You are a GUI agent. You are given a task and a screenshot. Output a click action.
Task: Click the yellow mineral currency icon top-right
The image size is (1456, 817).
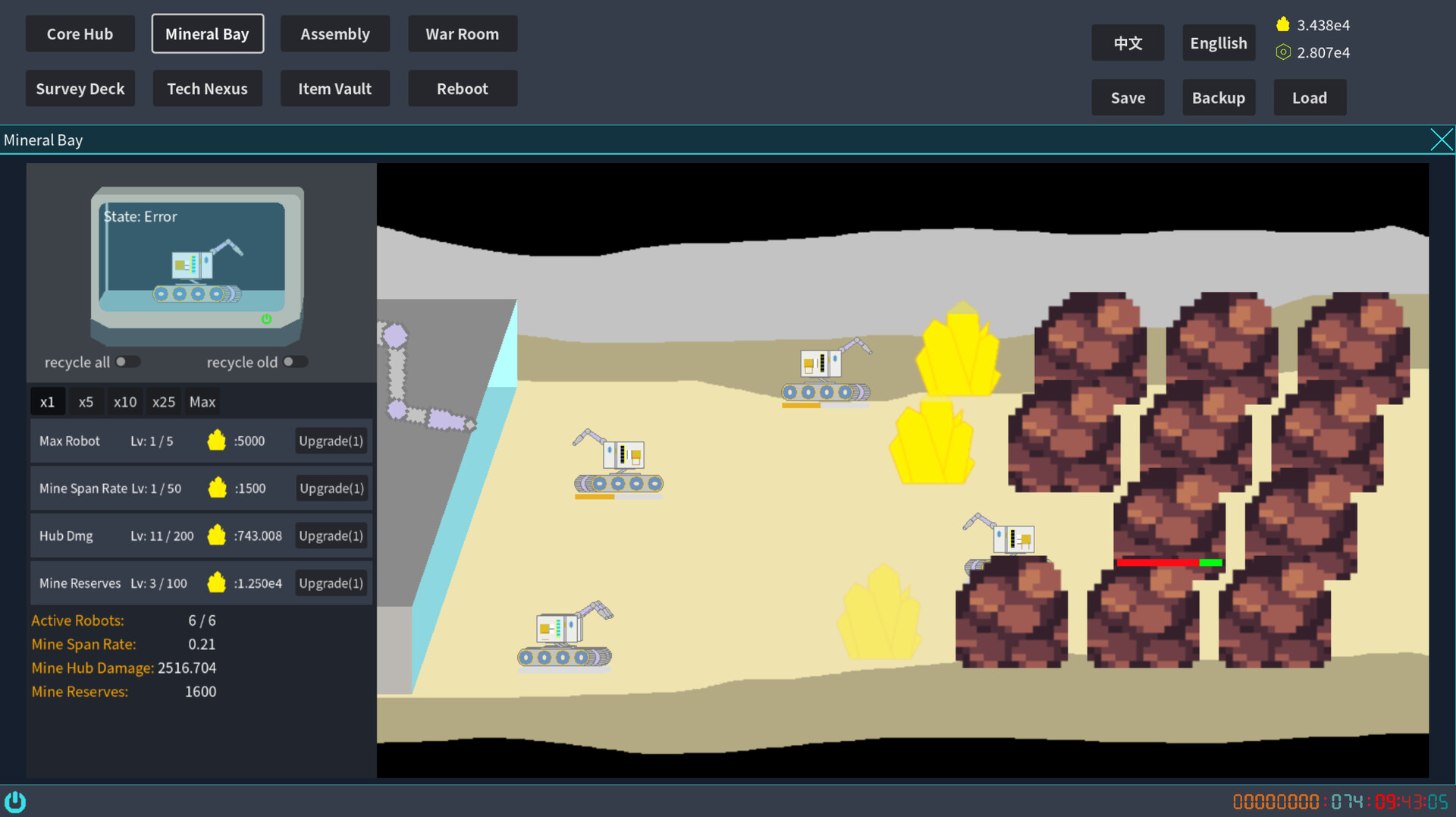coord(1283,24)
